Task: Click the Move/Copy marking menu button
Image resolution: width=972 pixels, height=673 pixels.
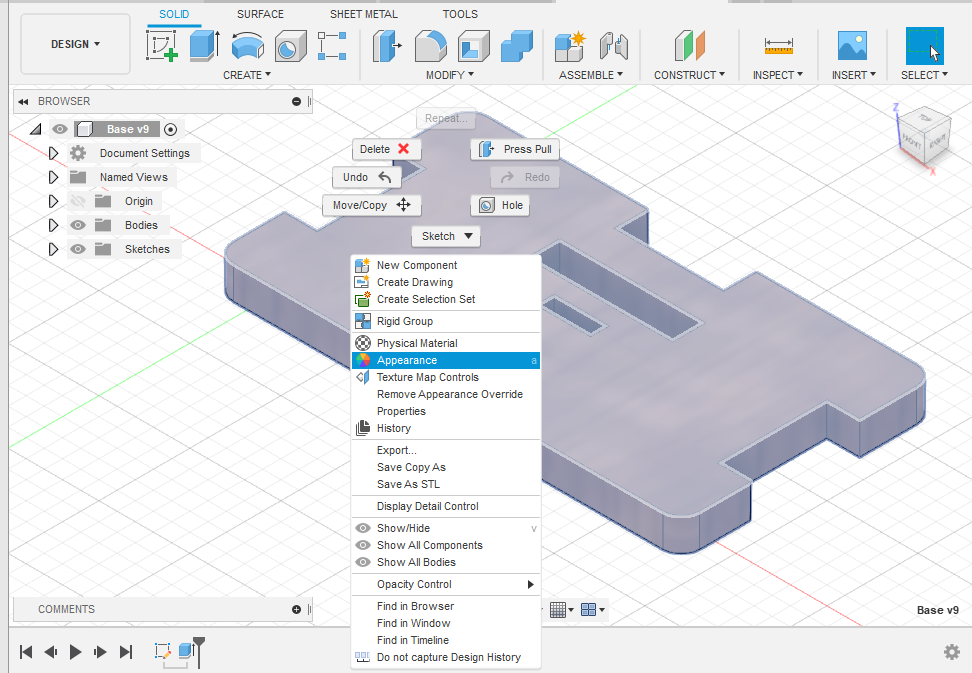Action: click(x=371, y=205)
